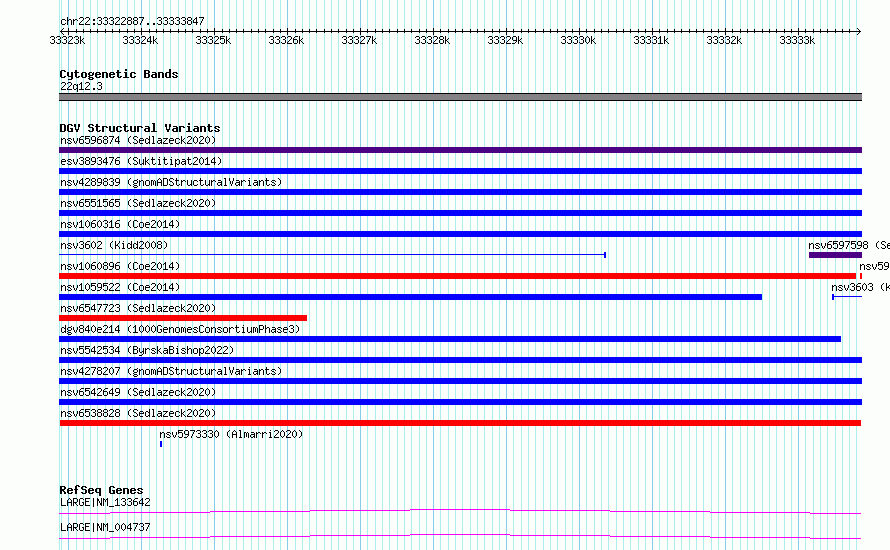Screen dimensions: 890x550
Task: Open the dgv840e214 (1000GenomesConsortiumPhase3) label
Action: (x=180, y=329)
